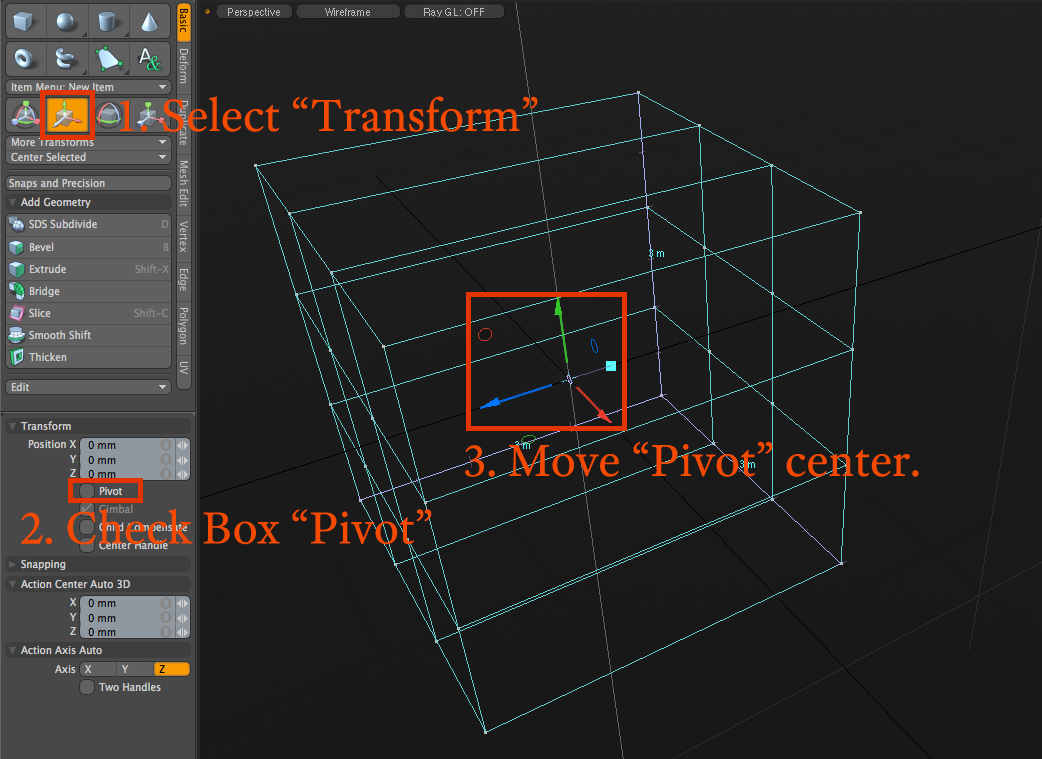Open the Item Menu: New Item dropdown
Image resolution: width=1042 pixels, height=759 pixels.
tap(88, 87)
